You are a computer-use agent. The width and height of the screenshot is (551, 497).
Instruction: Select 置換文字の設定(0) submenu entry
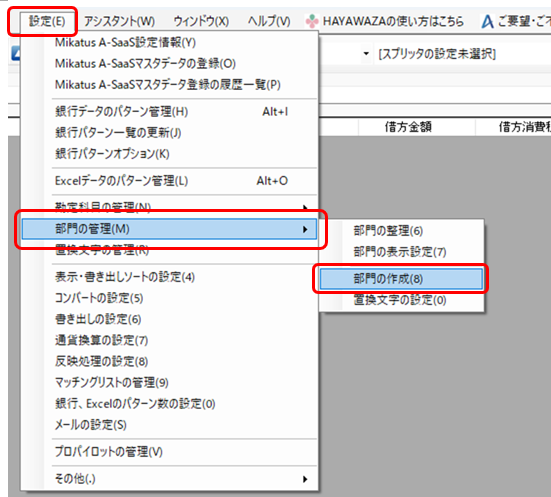(401, 300)
